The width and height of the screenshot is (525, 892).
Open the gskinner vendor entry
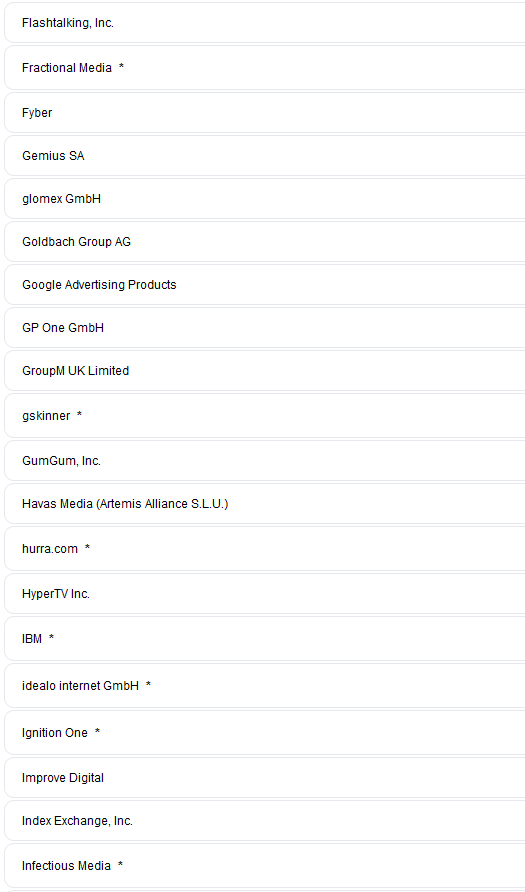click(x=264, y=416)
